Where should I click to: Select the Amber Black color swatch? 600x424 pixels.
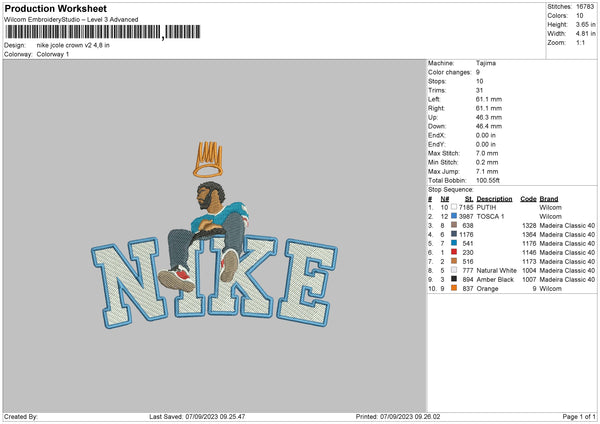[x=454, y=279]
